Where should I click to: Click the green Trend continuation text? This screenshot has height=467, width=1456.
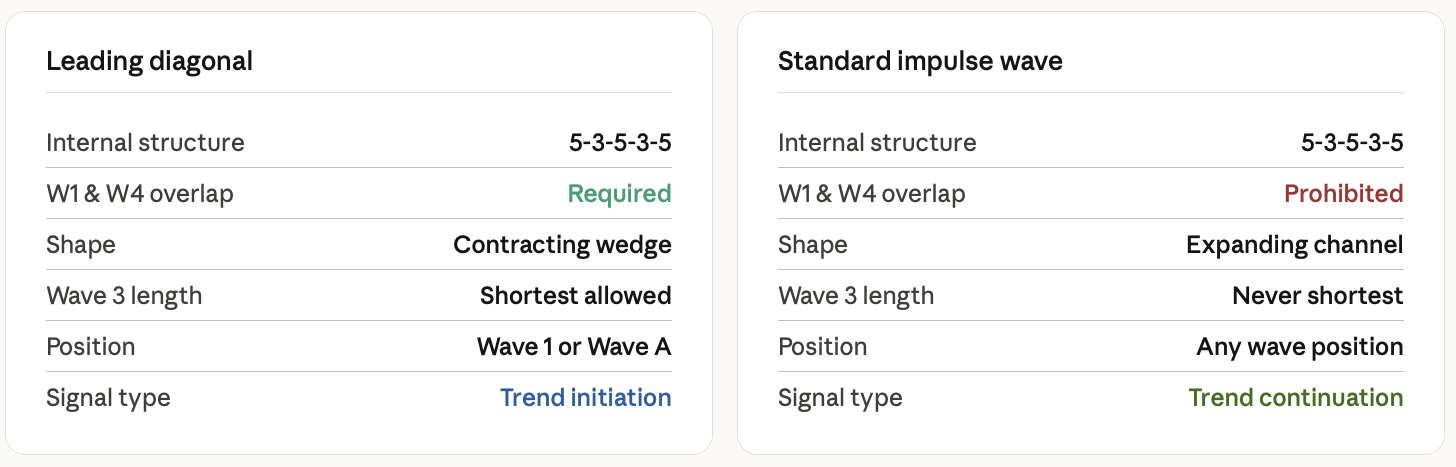tap(1296, 397)
